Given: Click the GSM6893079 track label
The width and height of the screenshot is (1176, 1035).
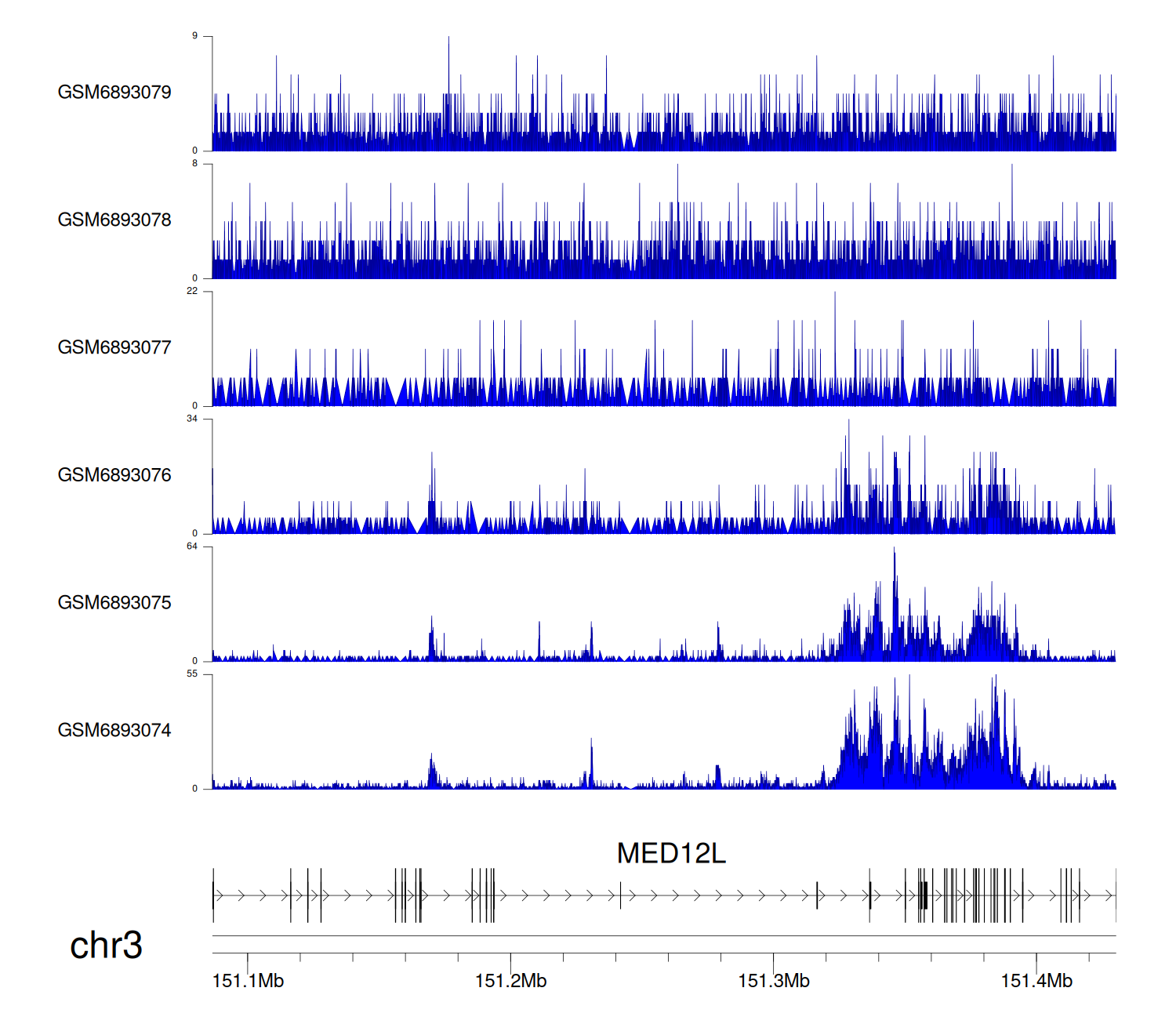Looking at the screenshot, I should coord(114,93).
